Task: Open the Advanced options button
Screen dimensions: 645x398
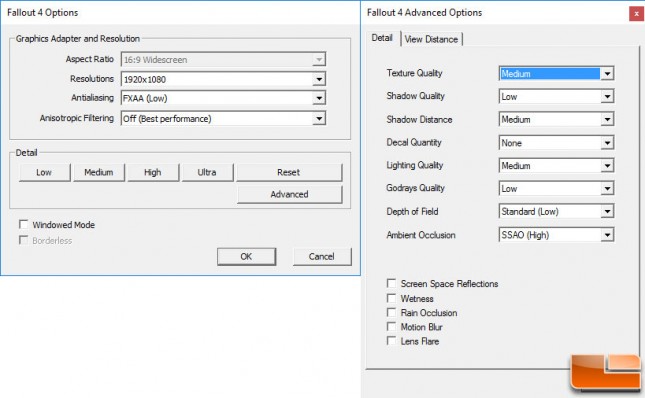Action: point(290,194)
